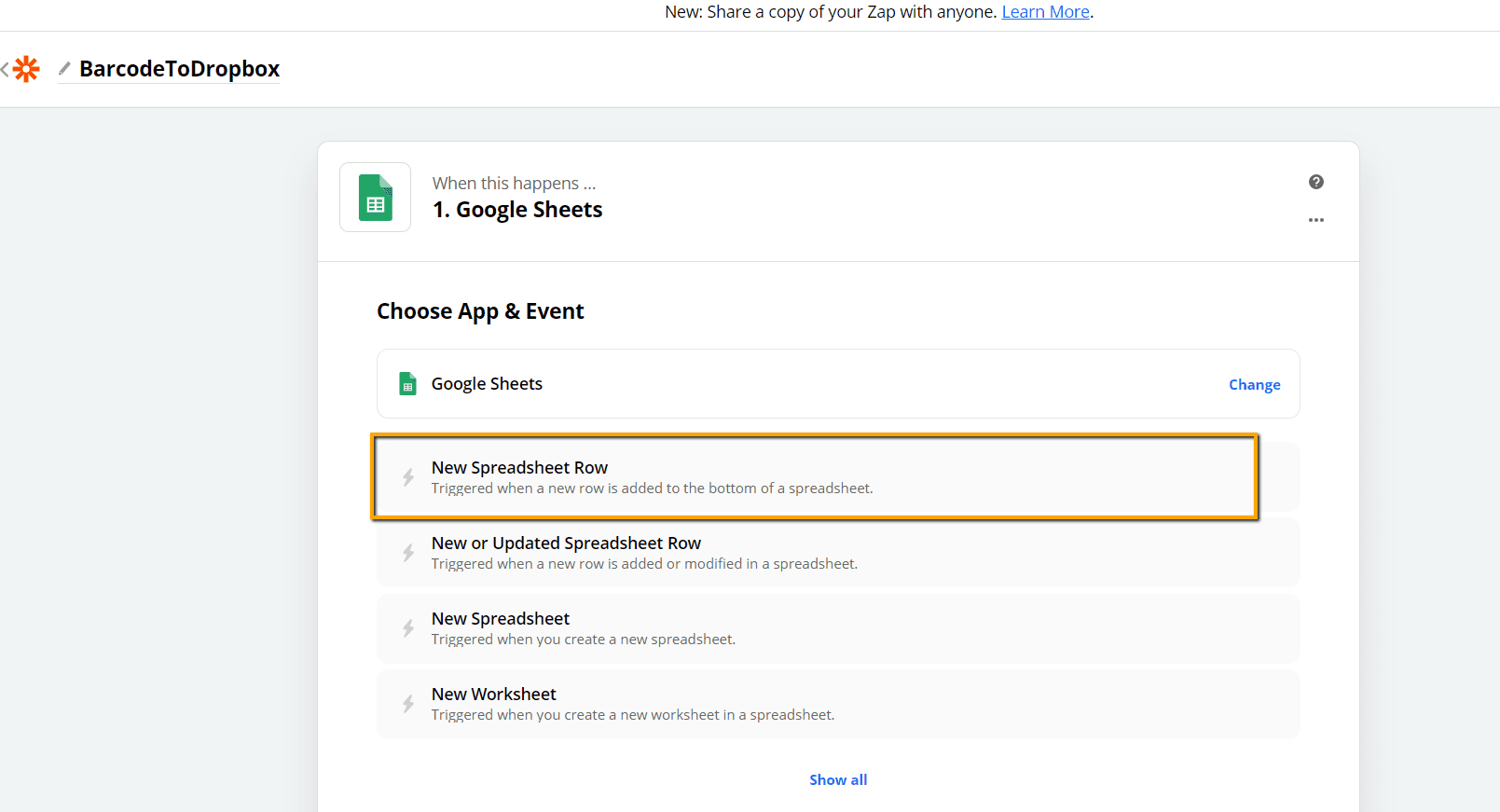Expand trigger list with Show all
Screen dimensions: 1500x812
coord(837,780)
